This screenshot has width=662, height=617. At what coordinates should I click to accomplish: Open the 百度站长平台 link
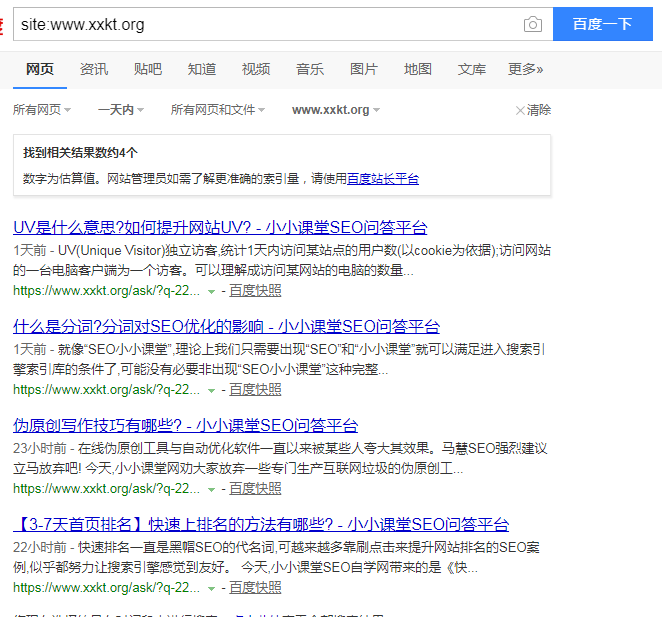coord(383,179)
